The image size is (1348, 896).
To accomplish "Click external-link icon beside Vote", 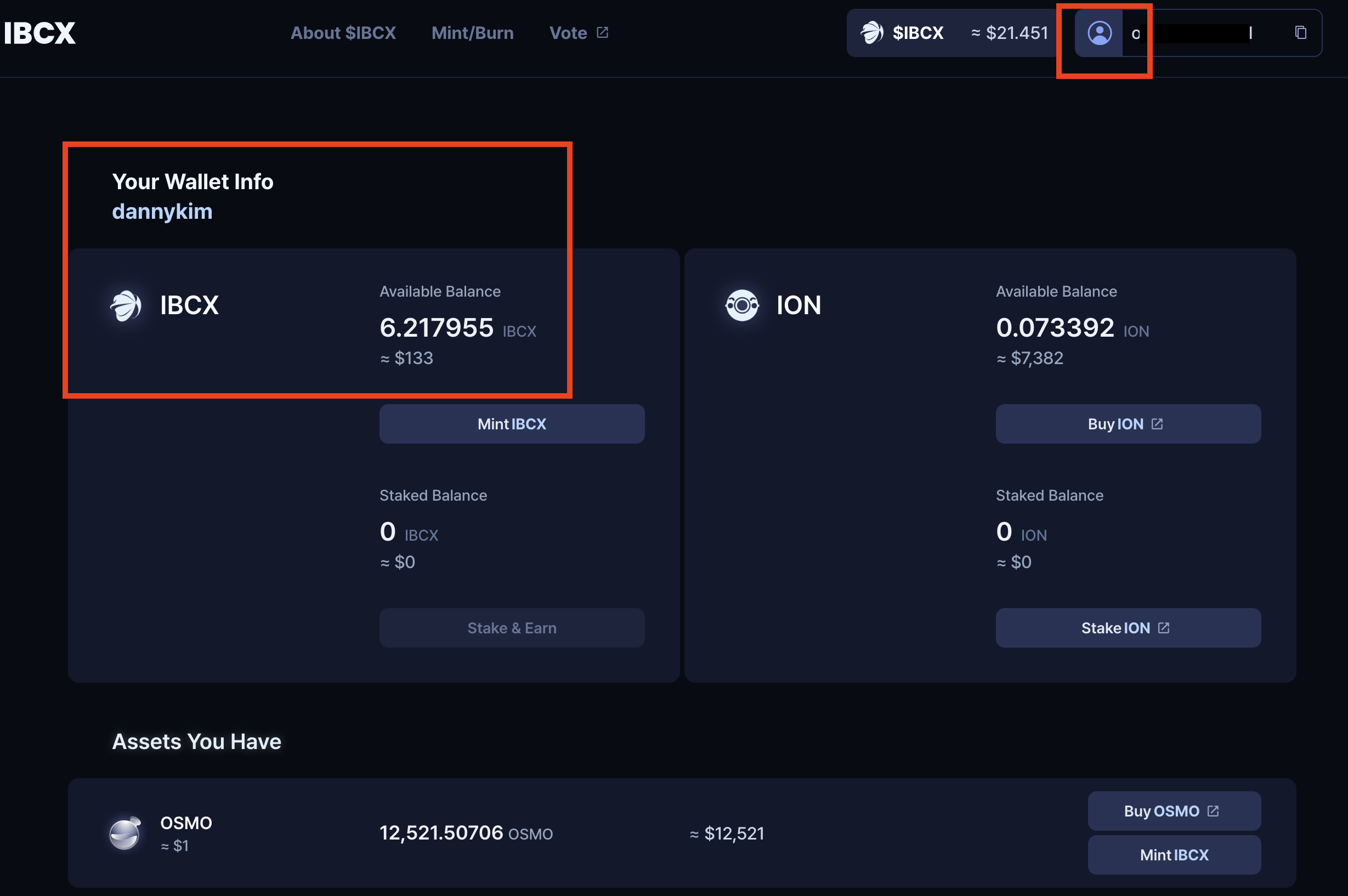I will tap(602, 32).
